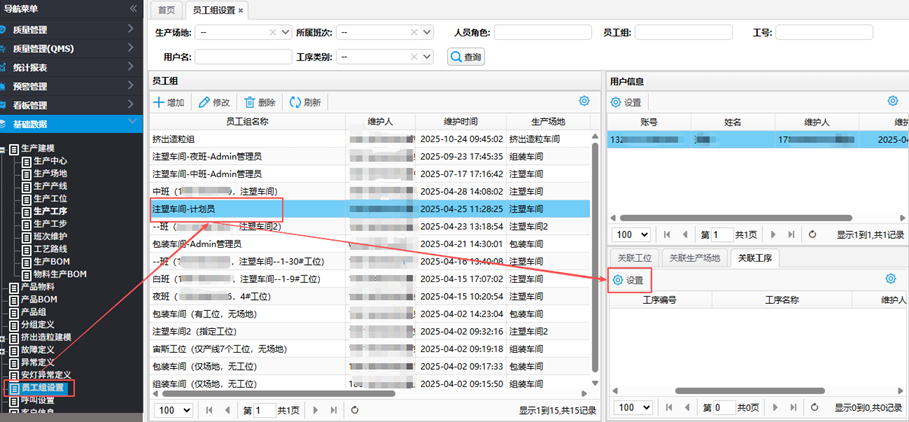Click the 增加 (add) button in 员工组 toolbar

coord(169,102)
